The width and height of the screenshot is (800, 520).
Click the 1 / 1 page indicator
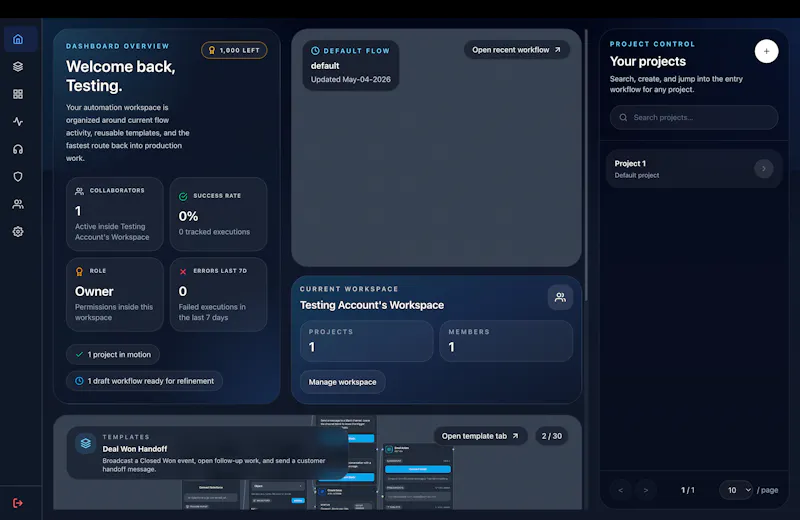click(x=687, y=490)
